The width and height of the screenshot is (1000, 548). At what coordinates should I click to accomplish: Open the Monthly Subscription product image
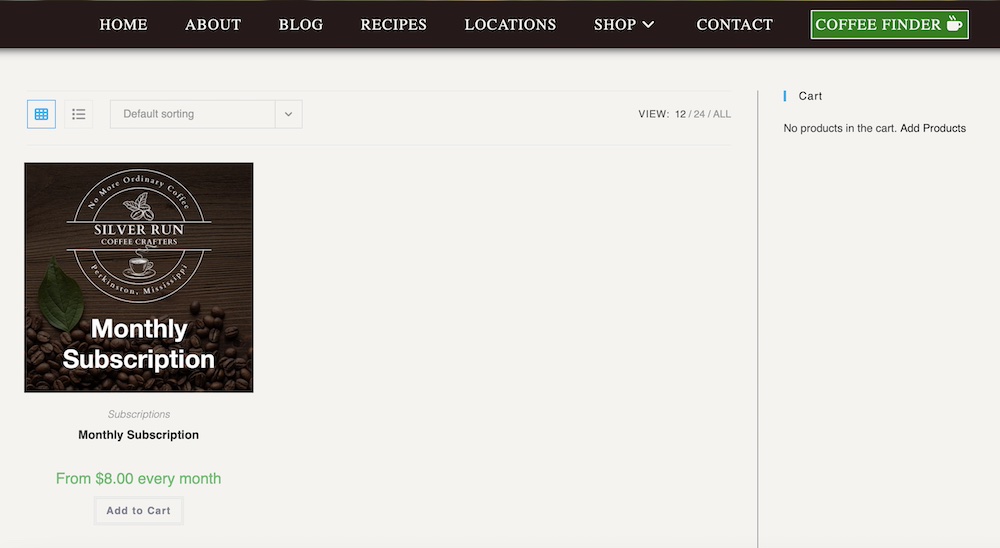[138, 278]
